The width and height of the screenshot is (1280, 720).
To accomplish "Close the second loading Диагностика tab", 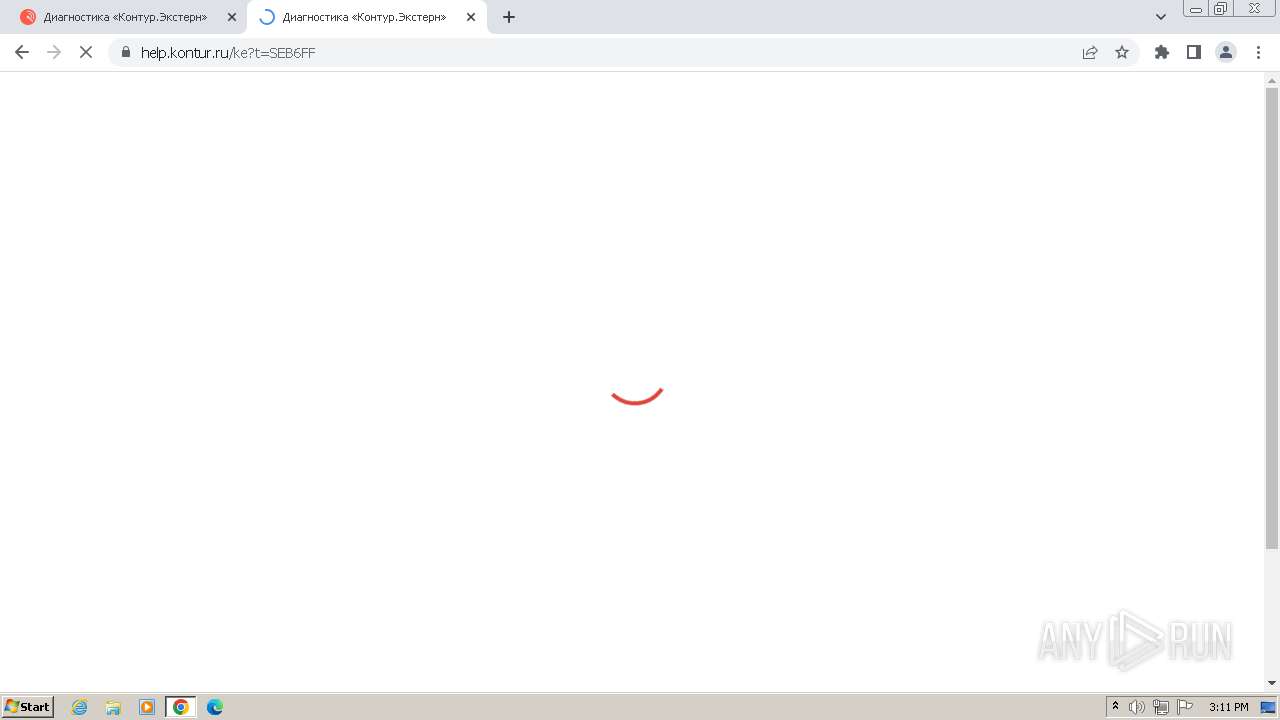I will tap(471, 17).
